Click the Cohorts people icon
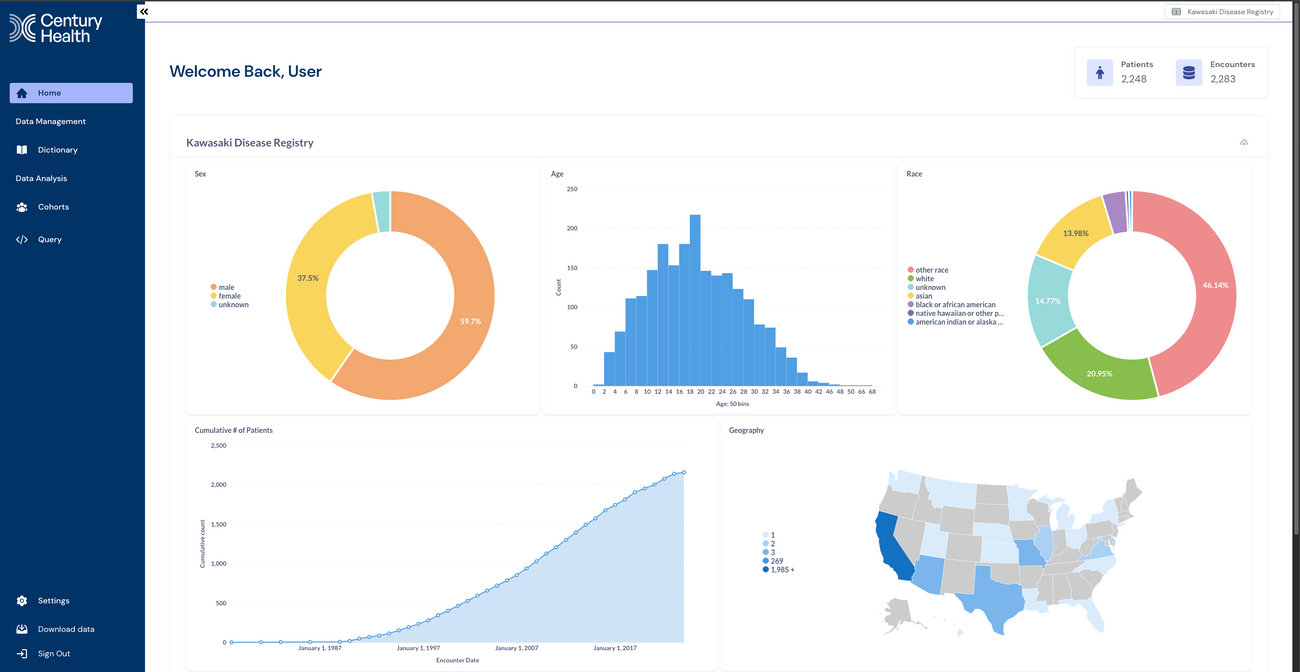Image resolution: width=1300 pixels, height=672 pixels. tap(22, 207)
